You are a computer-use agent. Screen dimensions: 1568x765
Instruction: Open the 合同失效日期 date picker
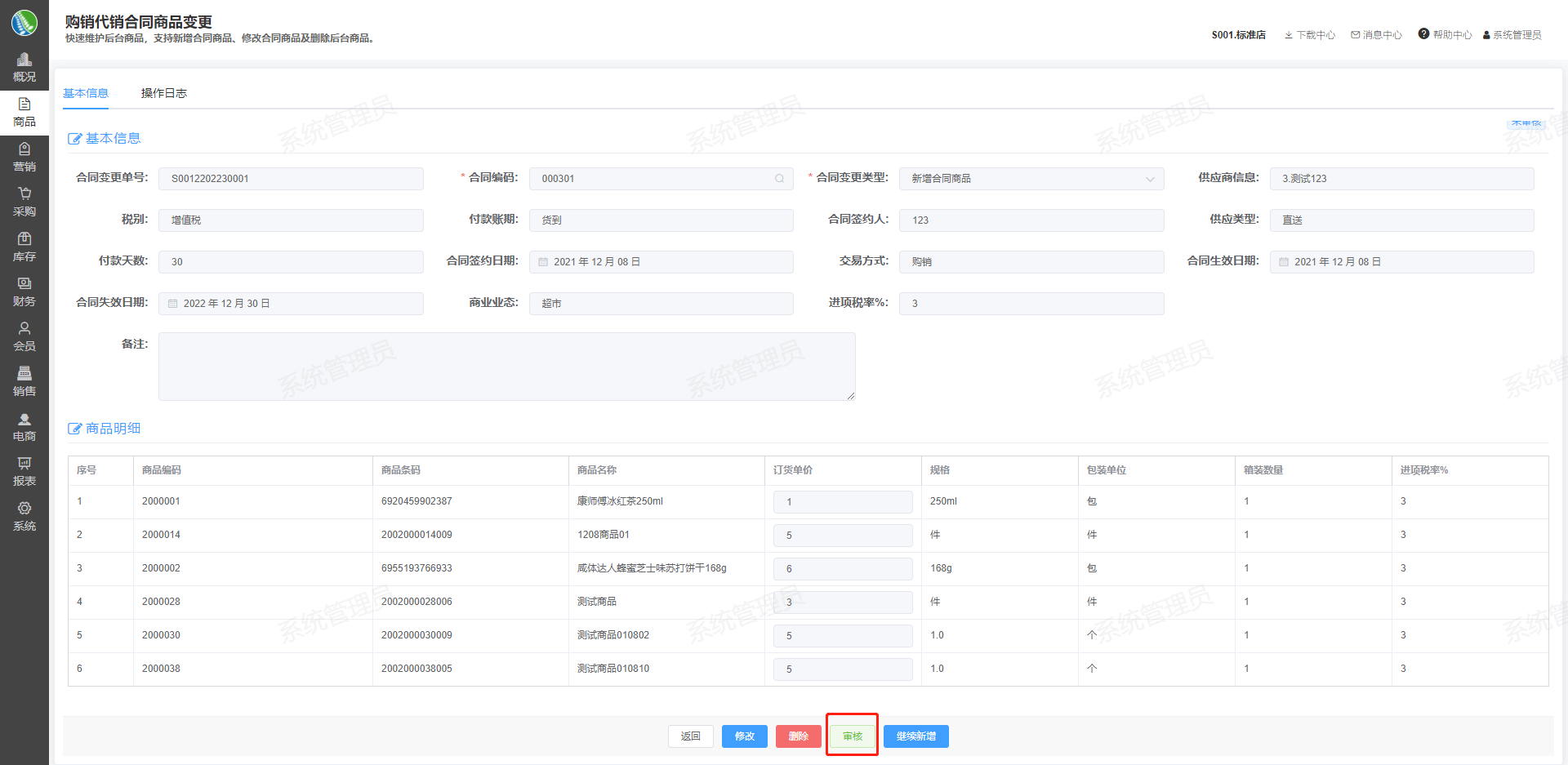coord(173,304)
